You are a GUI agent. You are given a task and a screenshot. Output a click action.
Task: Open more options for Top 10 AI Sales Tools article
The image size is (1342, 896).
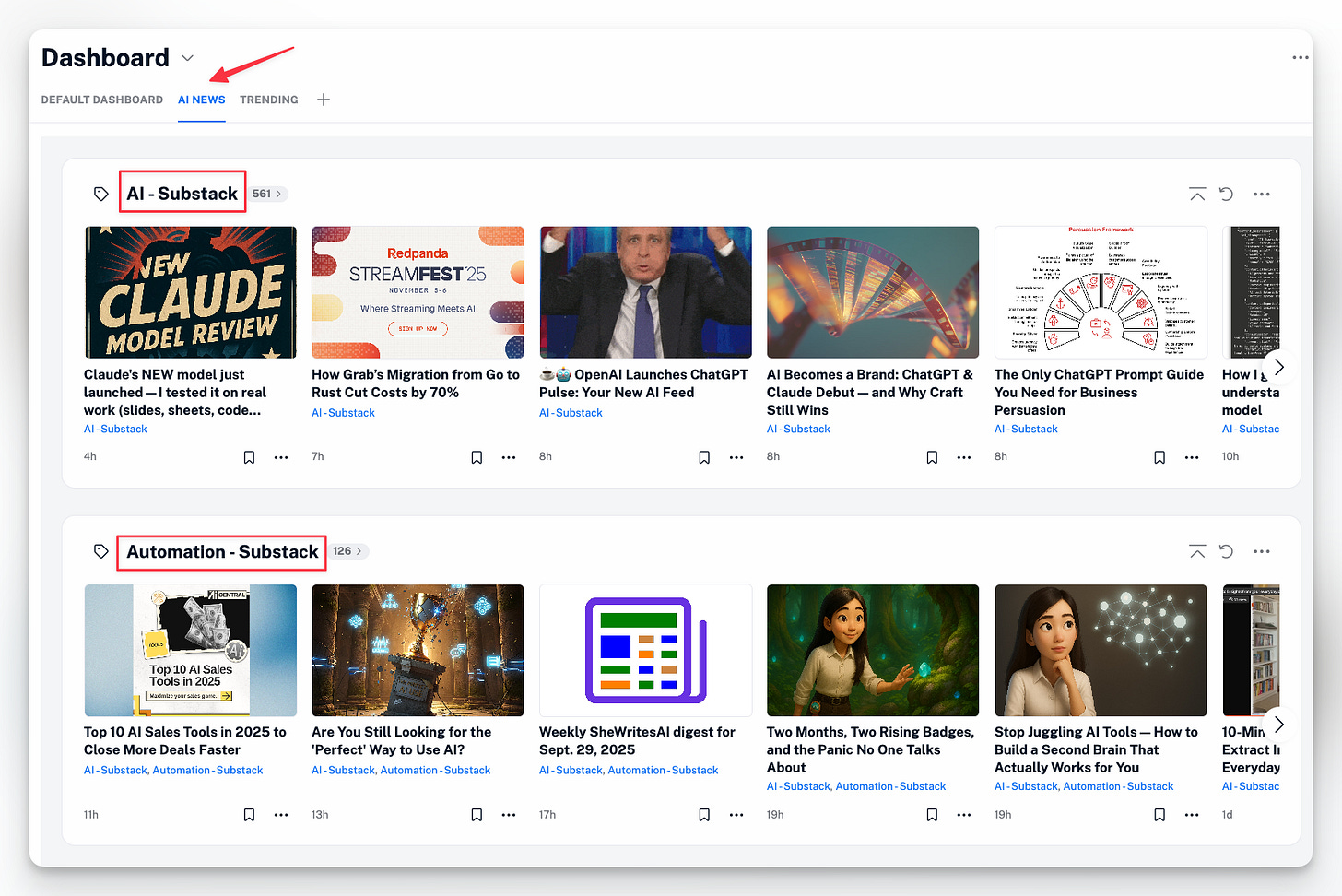(281, 815)
